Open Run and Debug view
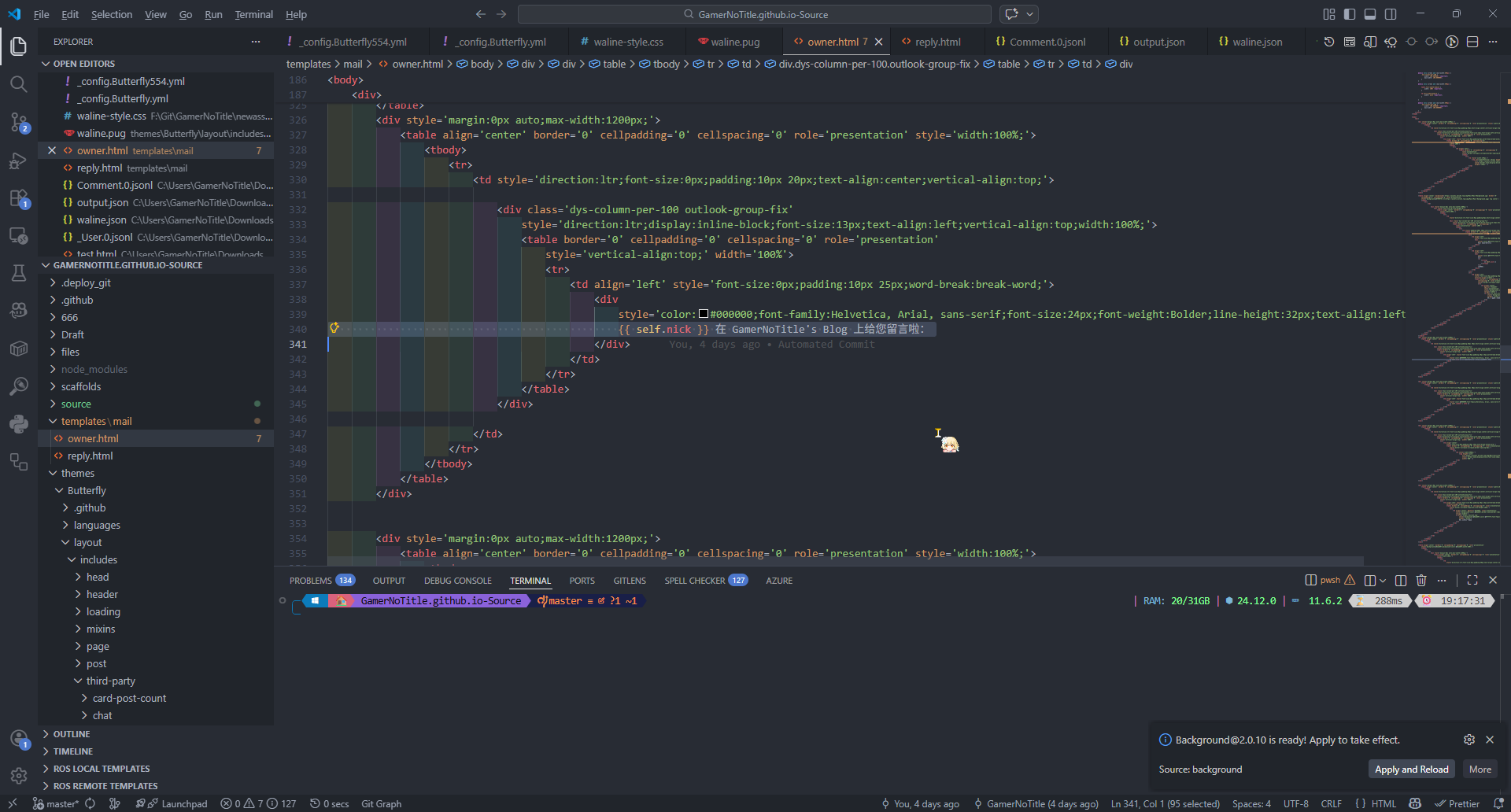This screenshot has width=1511, height=812. 19,161
